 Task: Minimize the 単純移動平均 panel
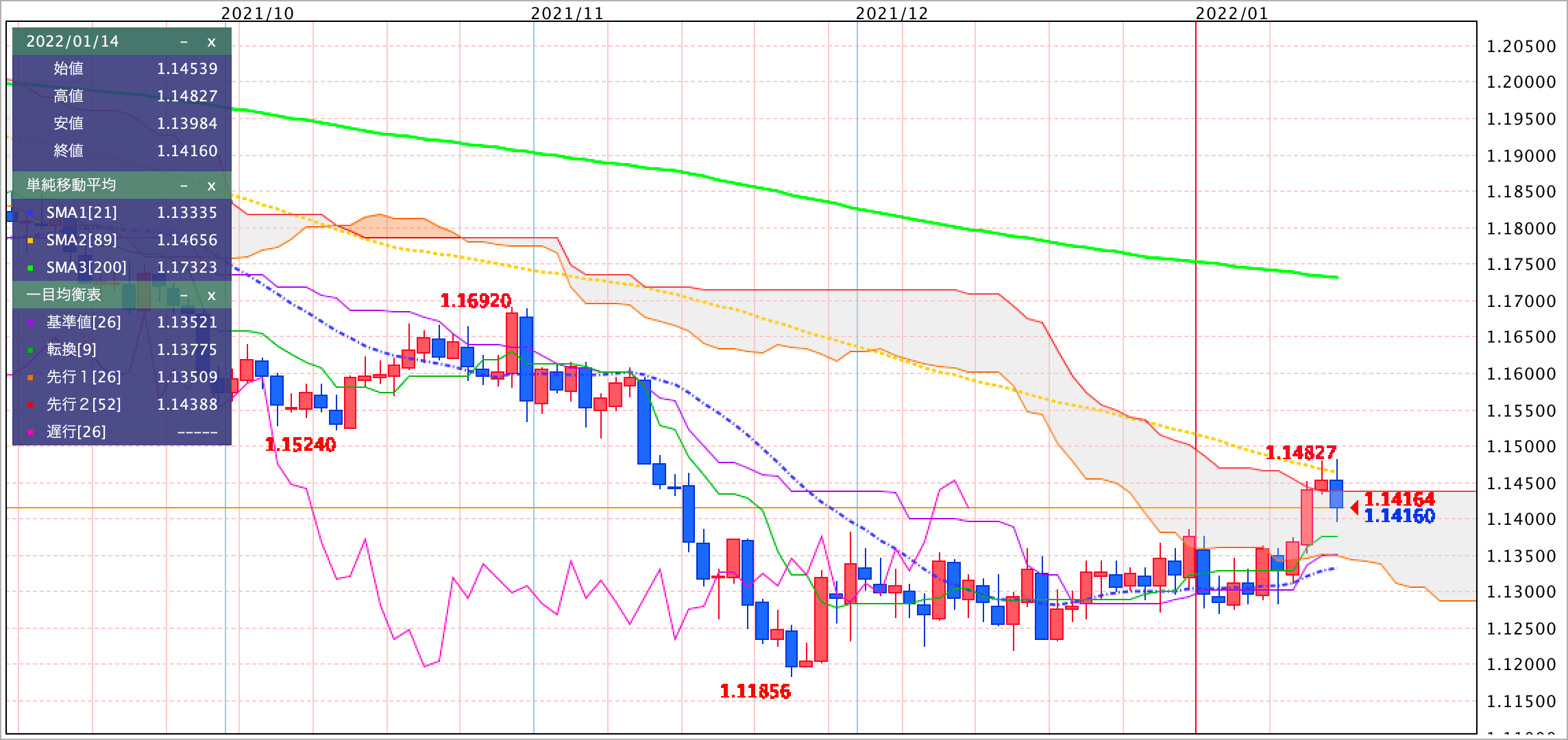184,186
